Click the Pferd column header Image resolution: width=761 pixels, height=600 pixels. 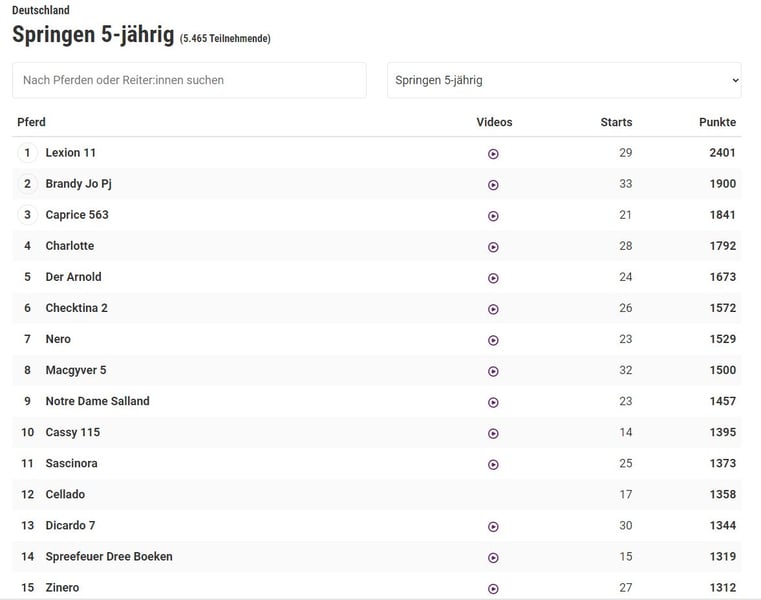[31, 122]
